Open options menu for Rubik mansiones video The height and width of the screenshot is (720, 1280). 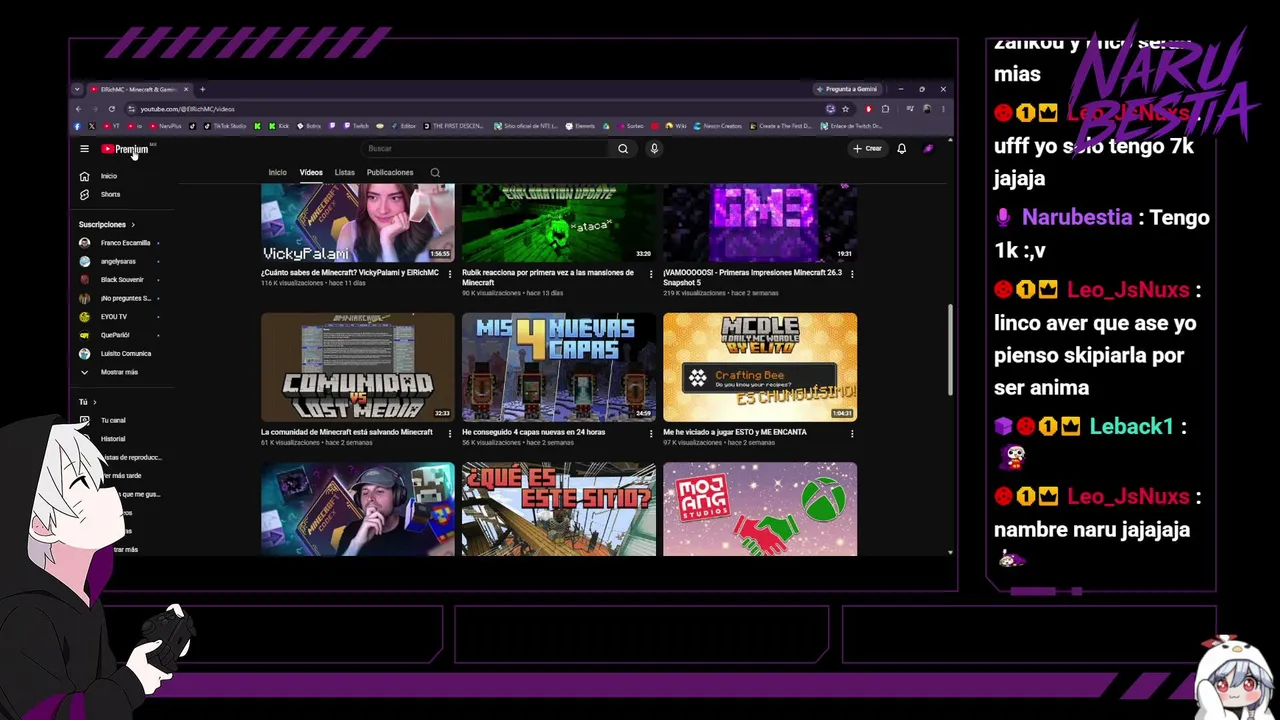point(651,274)
